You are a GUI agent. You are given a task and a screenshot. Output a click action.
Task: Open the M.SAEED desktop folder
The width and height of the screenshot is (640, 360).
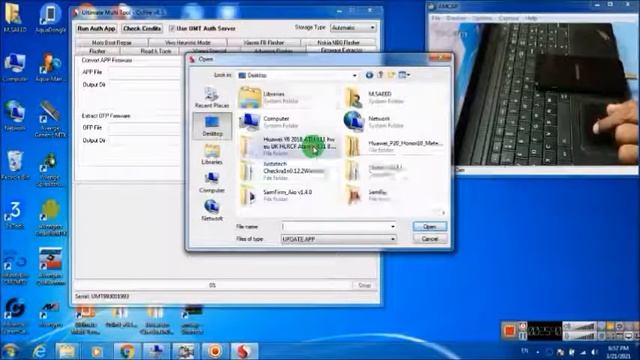(x=15, y=18)
